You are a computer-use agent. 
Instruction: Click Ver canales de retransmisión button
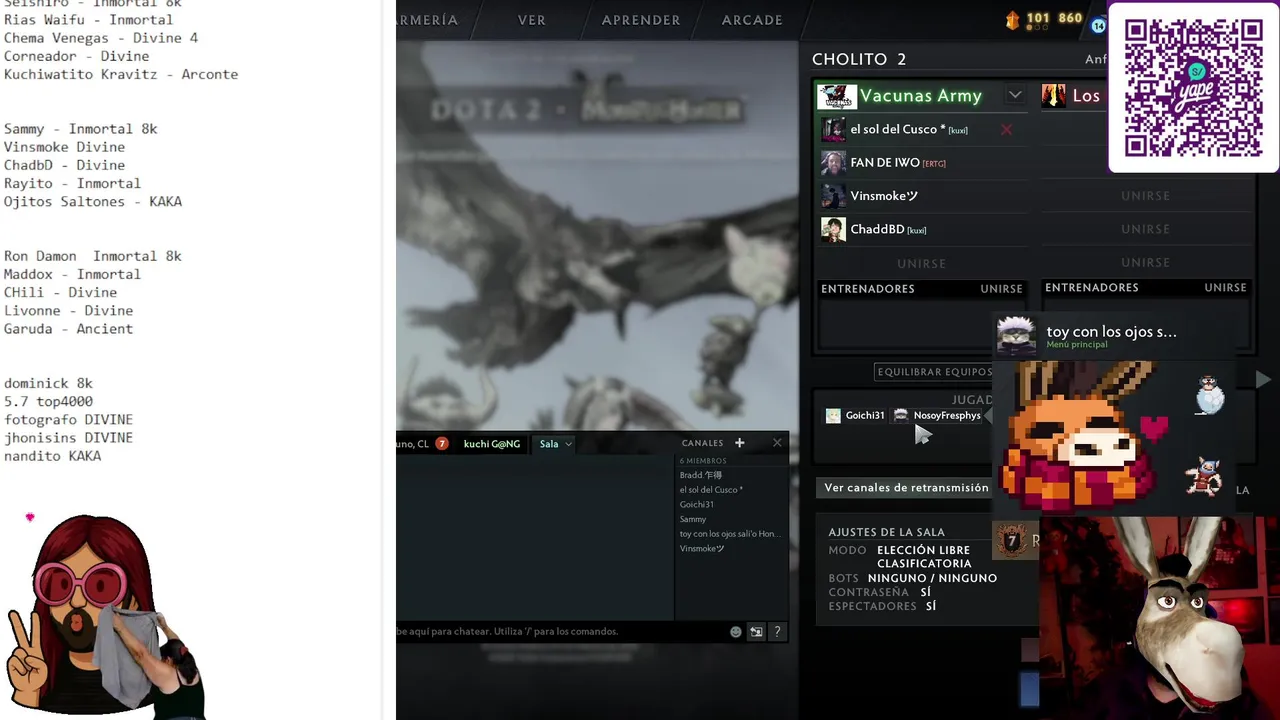pyautogui.click(x=906, y=487)
